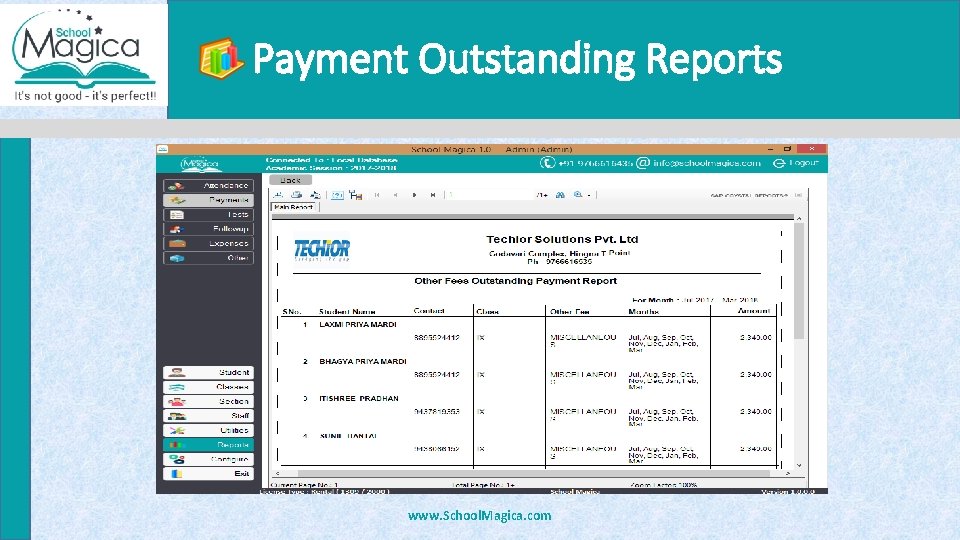Select the Main Report tab
Image resolution: width=960 pixels, height=540 pixels.
(294, 208)
